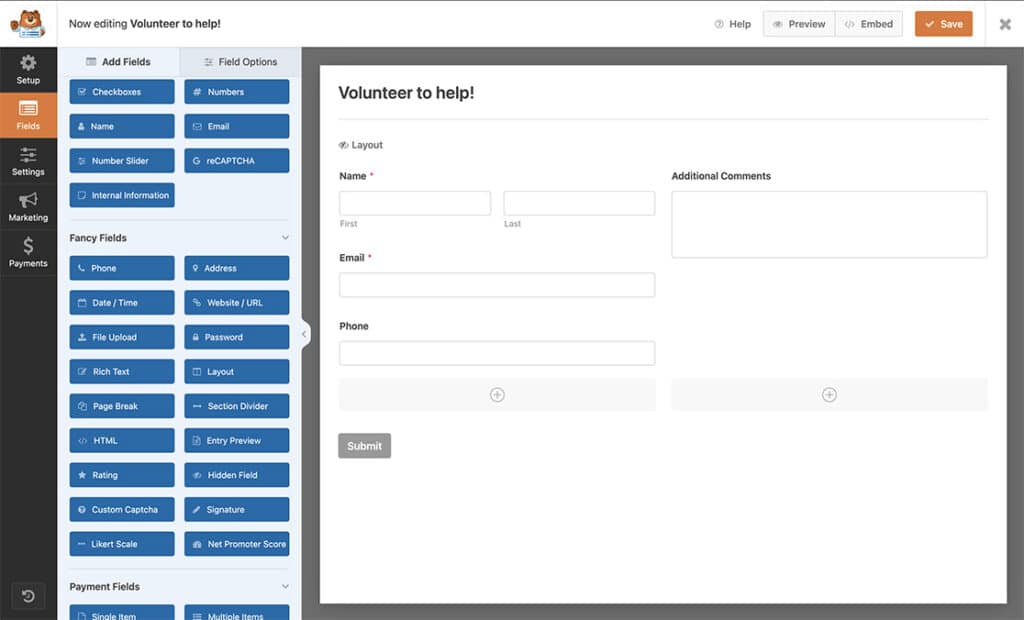Open the Payments dollar panel

click(28, 252)
